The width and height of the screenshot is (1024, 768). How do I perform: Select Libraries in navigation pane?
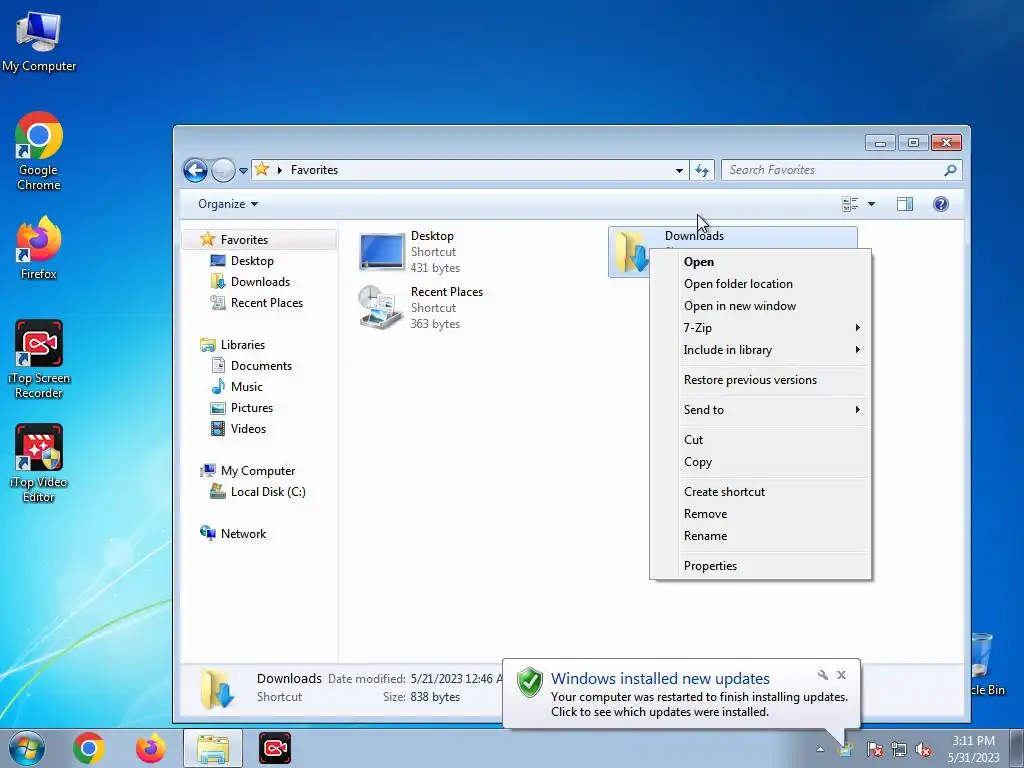click(242, 345)
